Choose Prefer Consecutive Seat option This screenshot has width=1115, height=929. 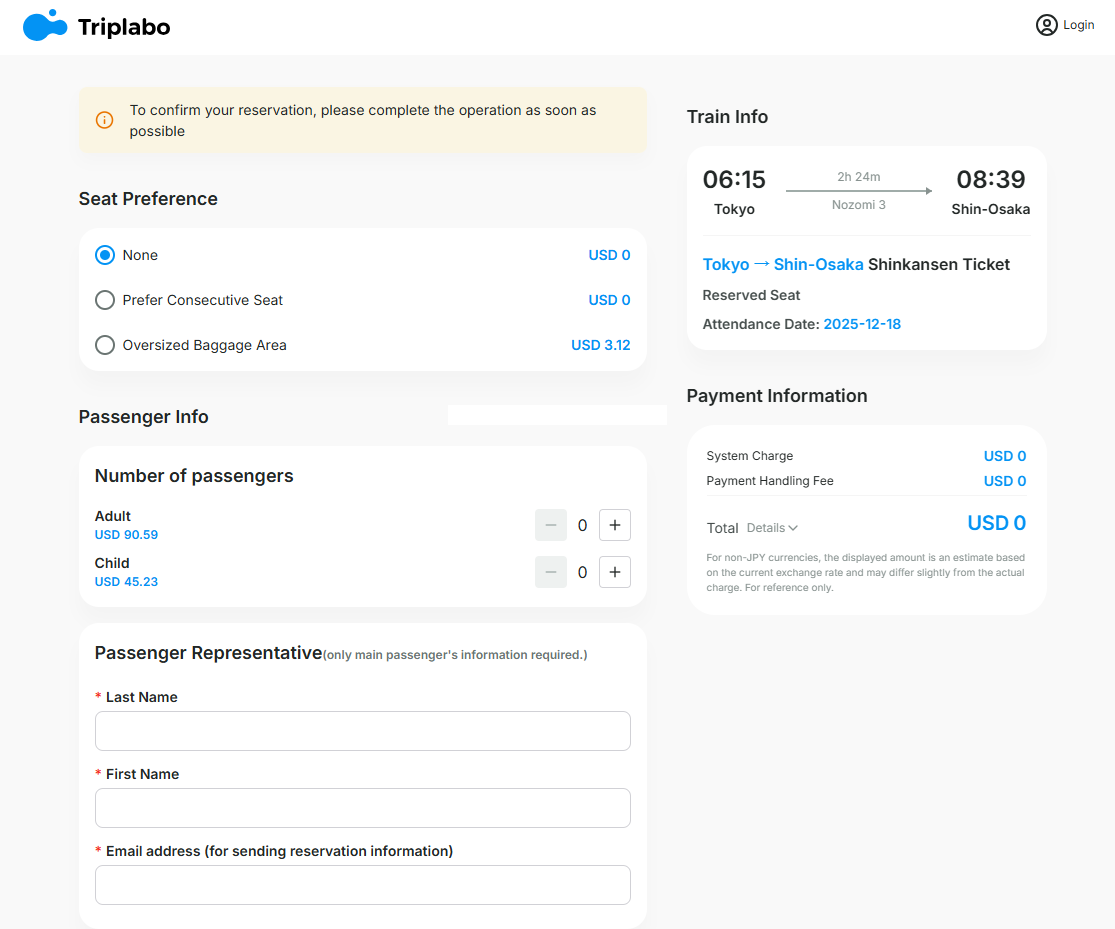[x=105, y=300]
